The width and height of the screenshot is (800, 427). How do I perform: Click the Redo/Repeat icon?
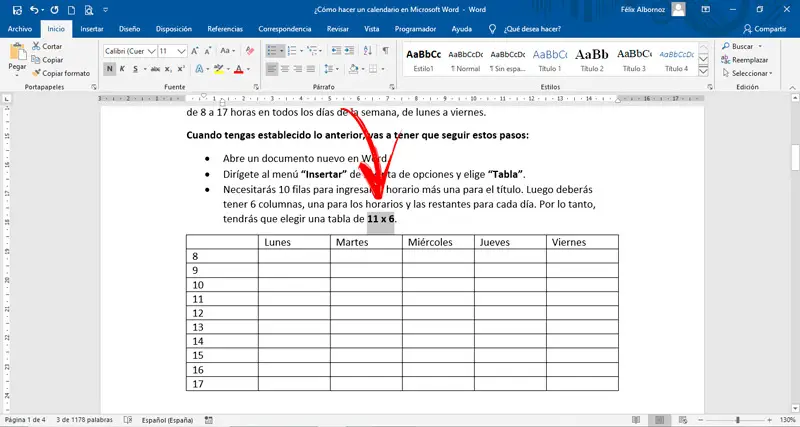pyautogui.click(x=55, y=9)
